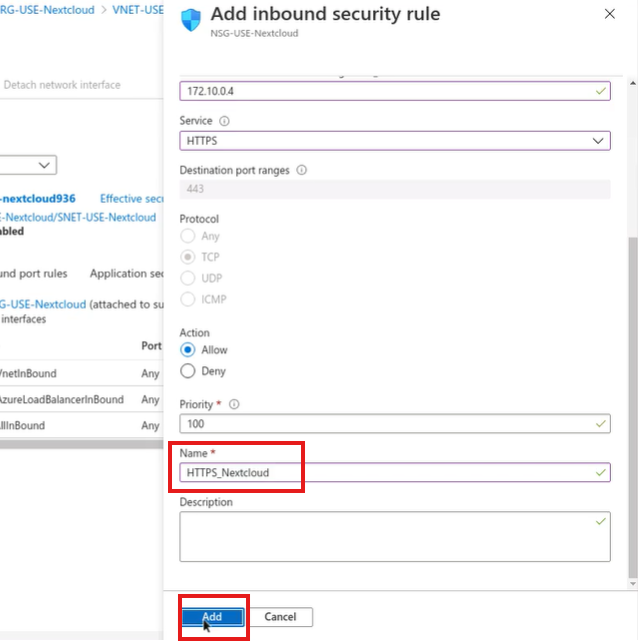Click the Description text area
638x642 pixels.
tap(395, 536)
